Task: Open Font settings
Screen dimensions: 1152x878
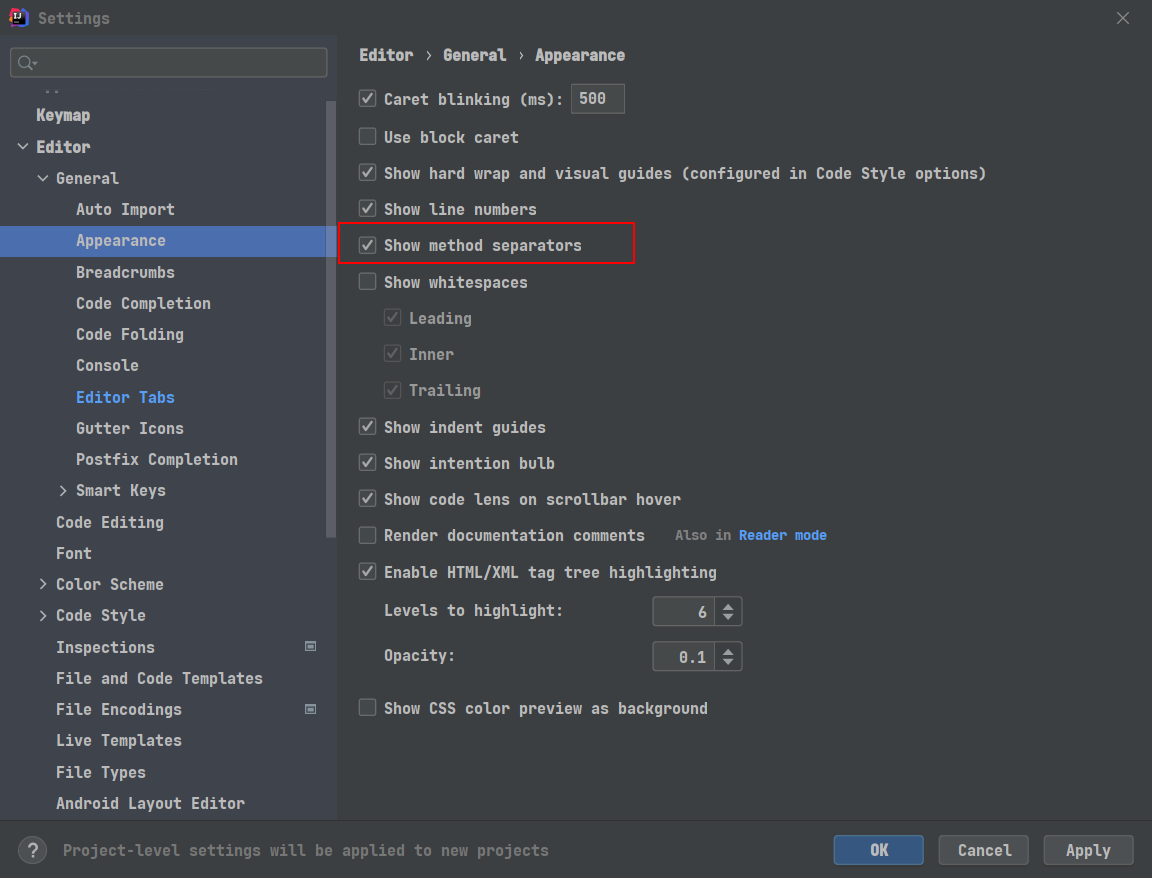Action: click(x=74, y=553)
